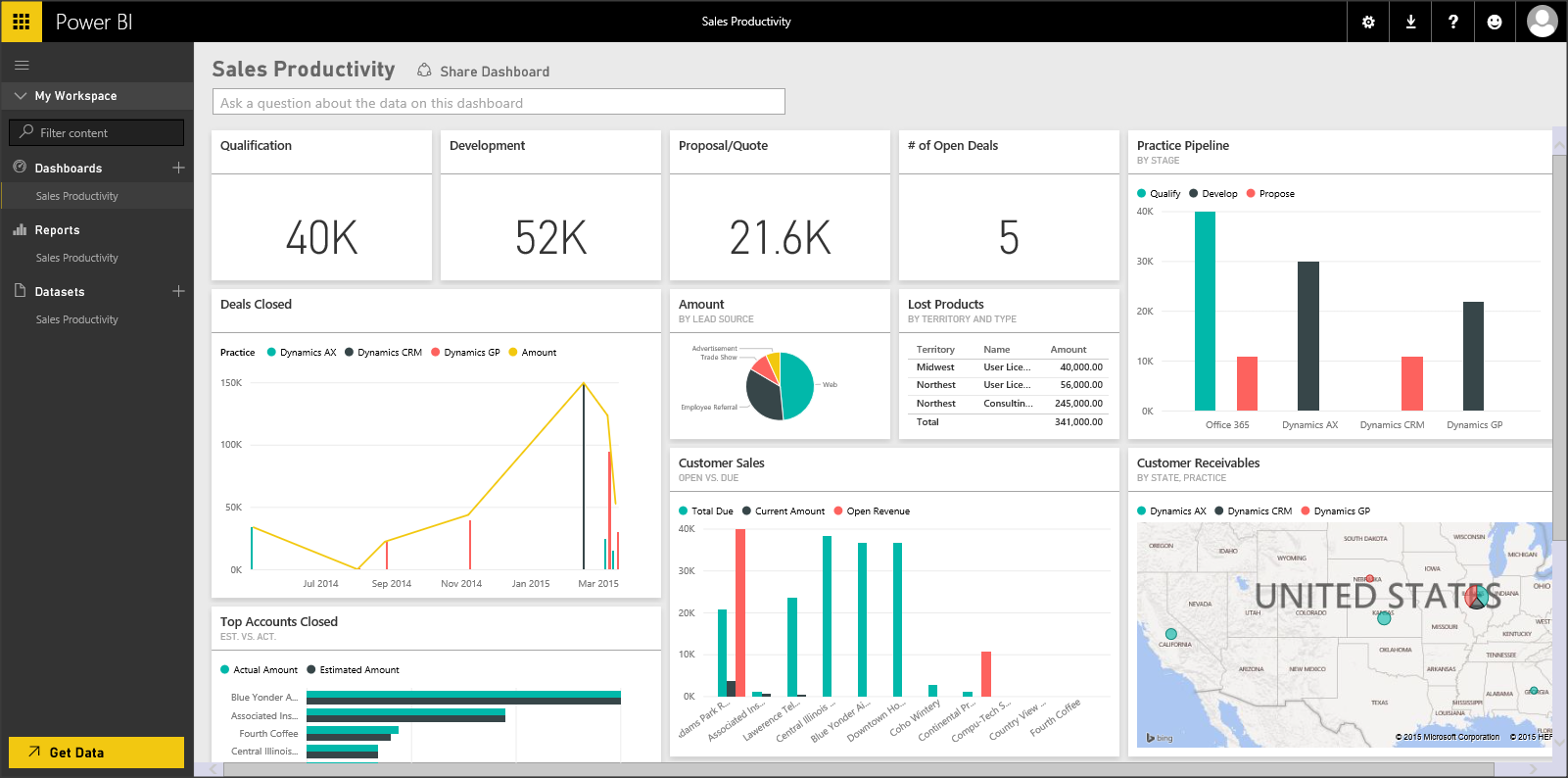Add a new dataset with plus icon
The image size is (1568, 778).
click(x=178, y=291)
